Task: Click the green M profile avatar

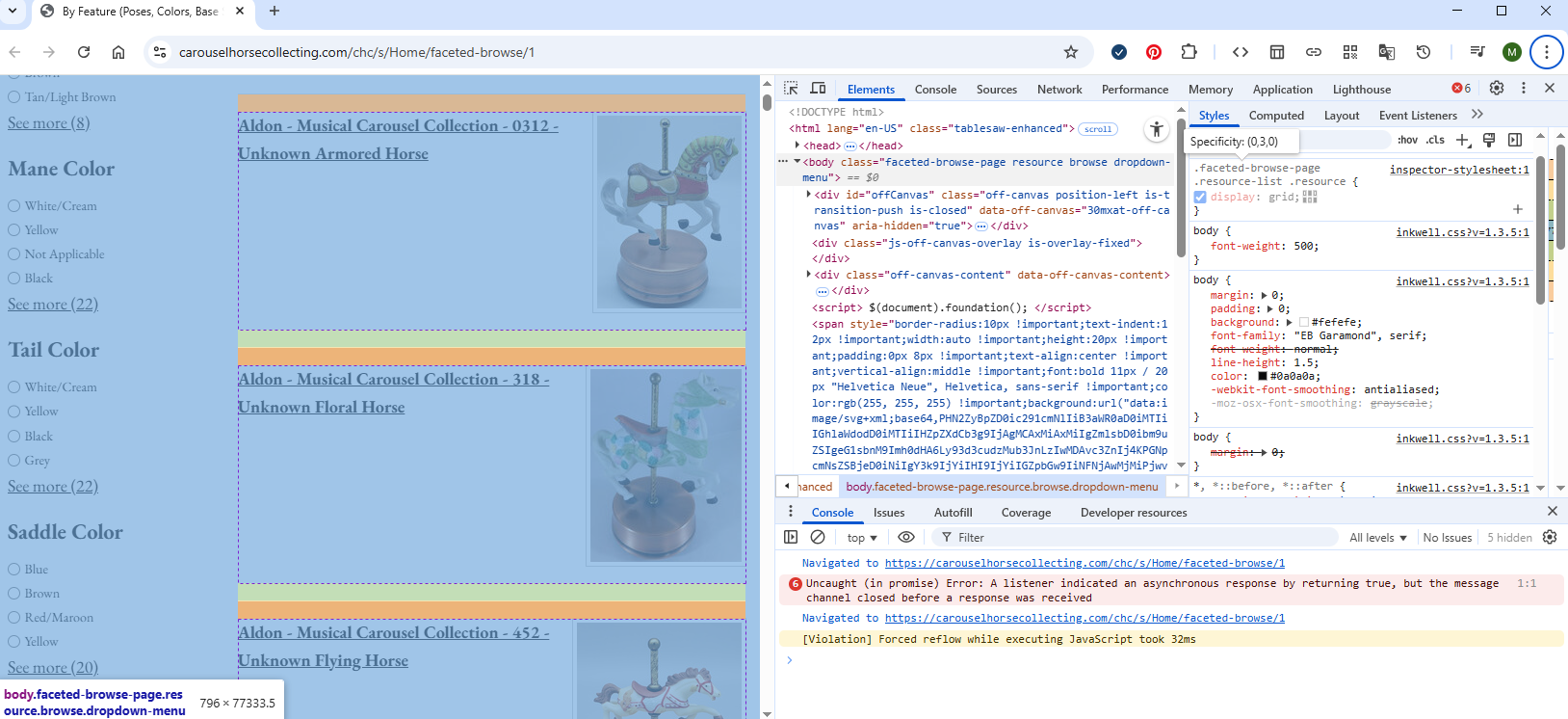Action: [x=1512, y=52]
